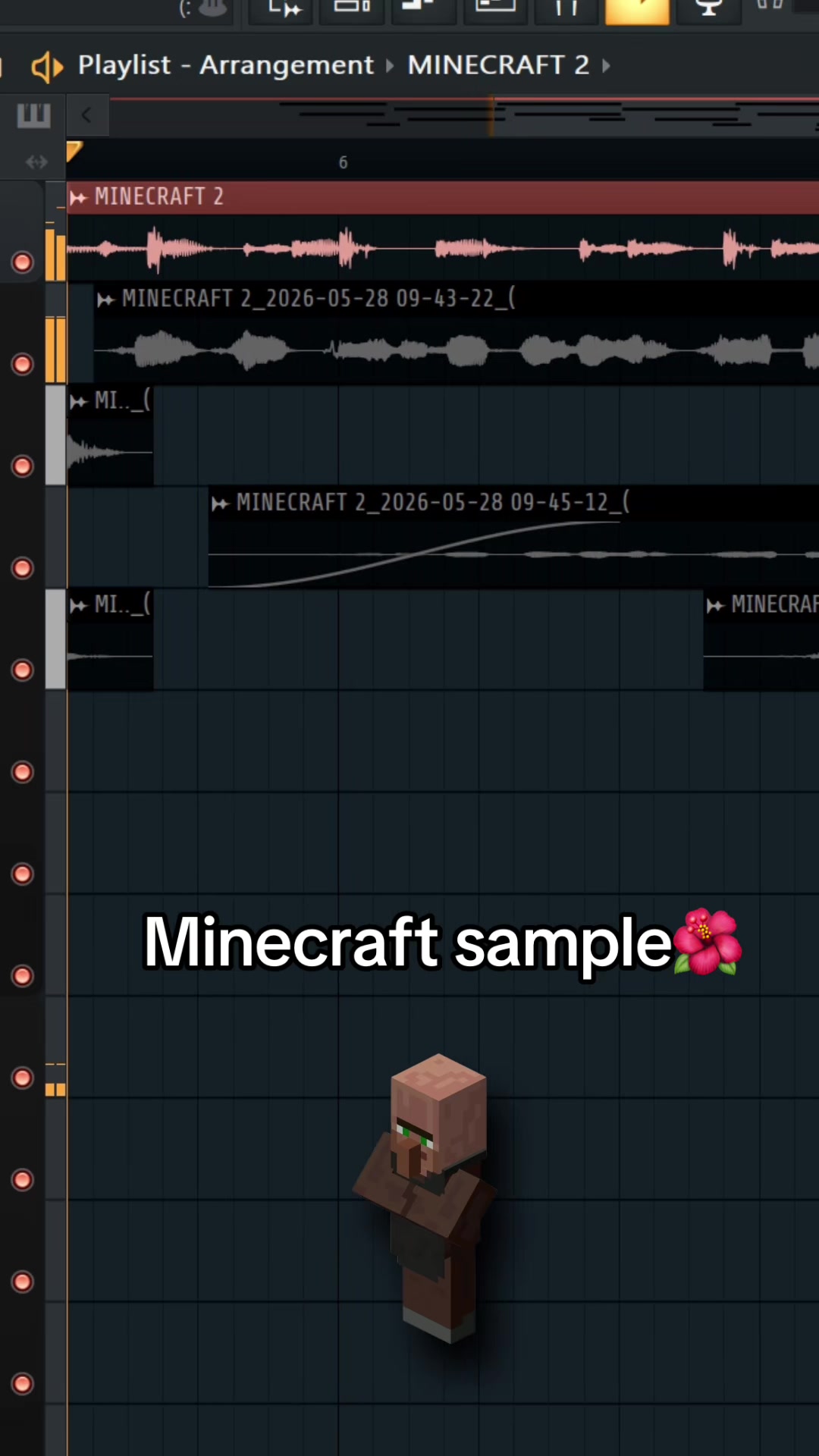Click the trophy-shaped toolbar icon
Viewport: 819px width, 1456px height.
[x=708, y=9]
